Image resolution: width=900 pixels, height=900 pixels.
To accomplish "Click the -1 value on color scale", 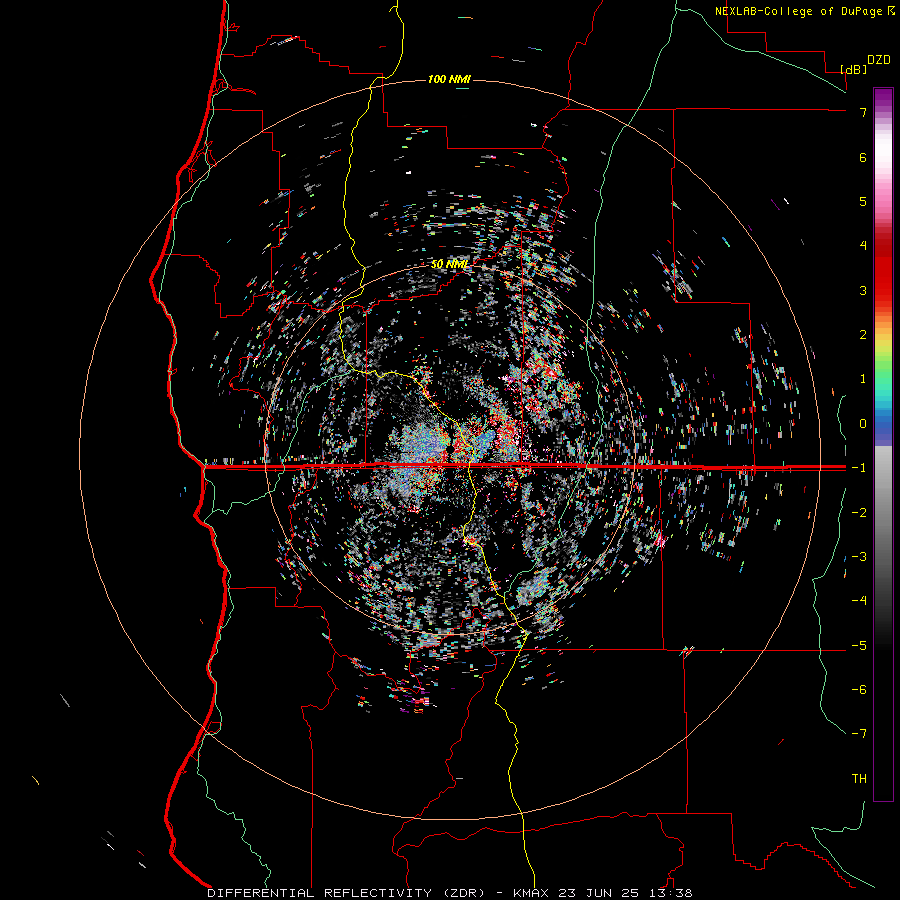I will click(859, 468).
